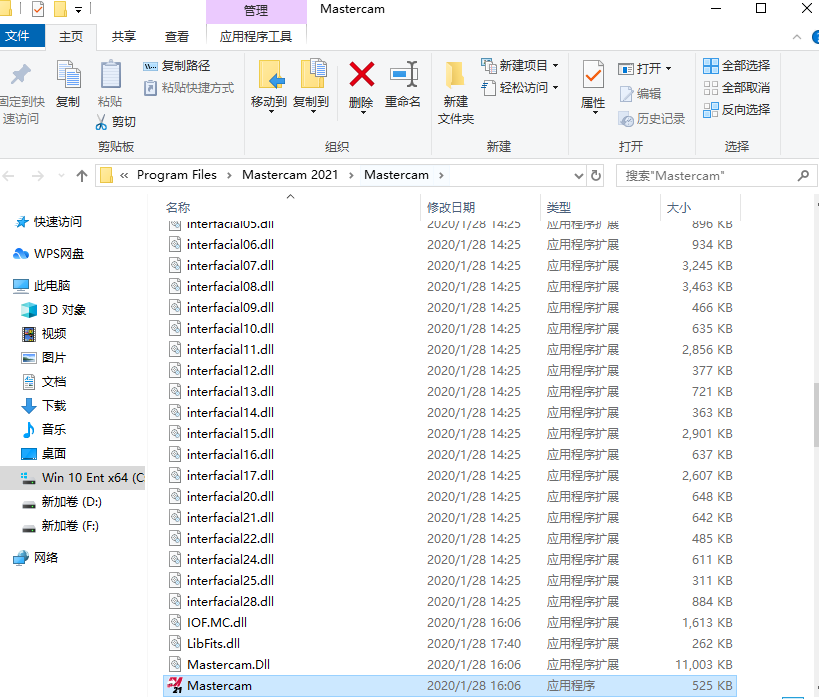Click the Copy to folder icon
819x699 pixels.
coord(313,74)
